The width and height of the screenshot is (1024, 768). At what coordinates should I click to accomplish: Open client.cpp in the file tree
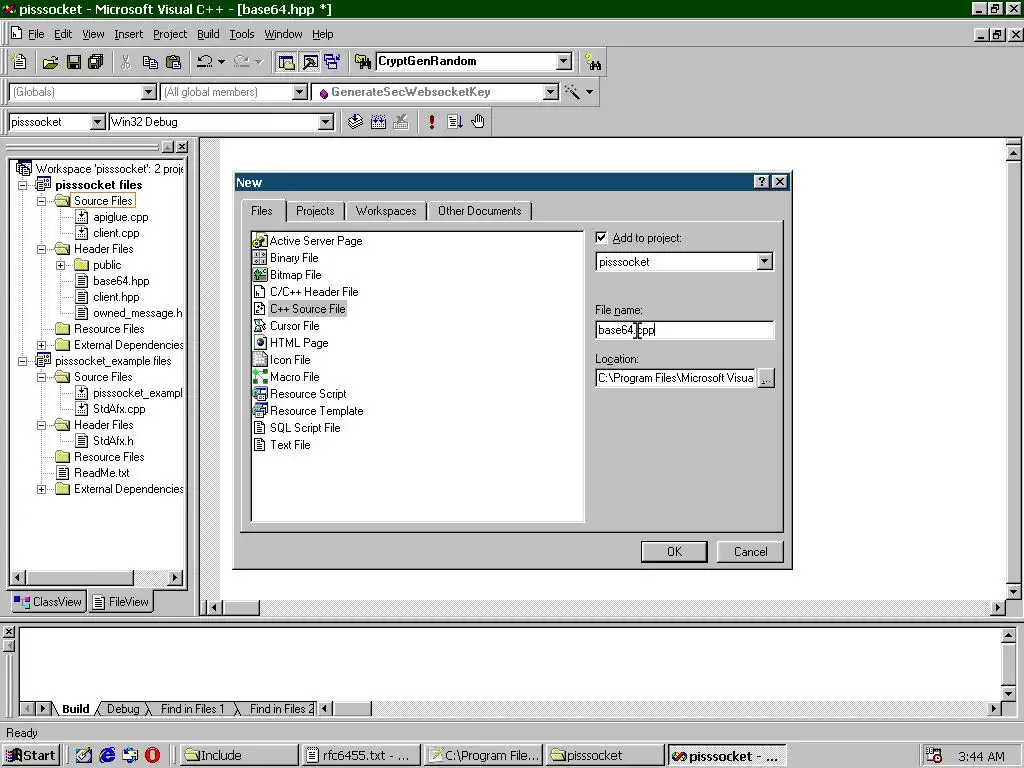[x=116, y=233]
